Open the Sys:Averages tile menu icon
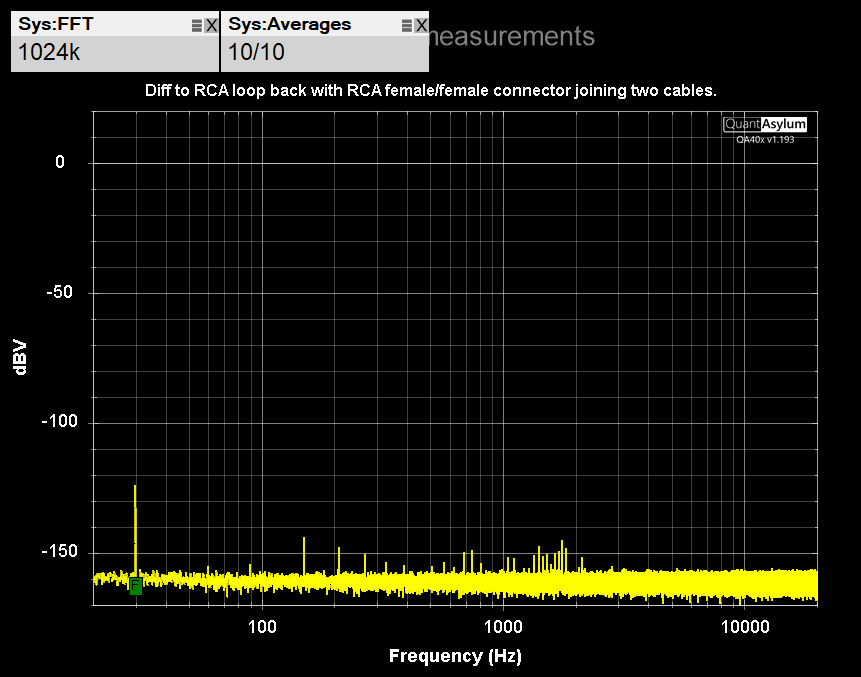861x677 pixels. point(407,25)
